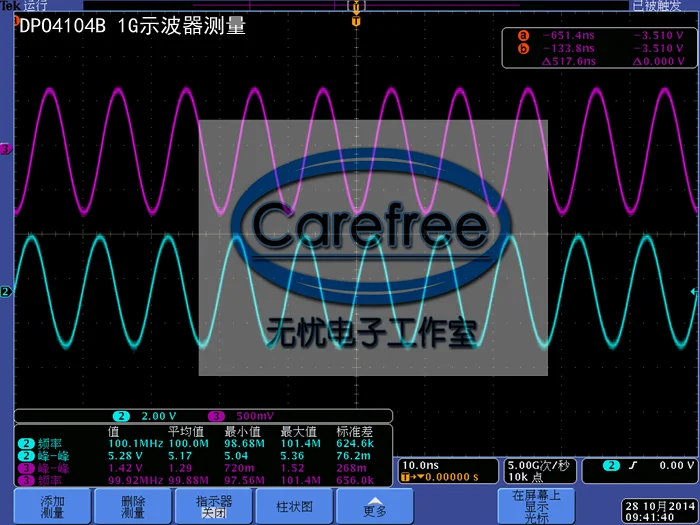Click the channel 3 badge on the magenta 频率 row
This screenshot has width=700, height=525.
(26, 480)
